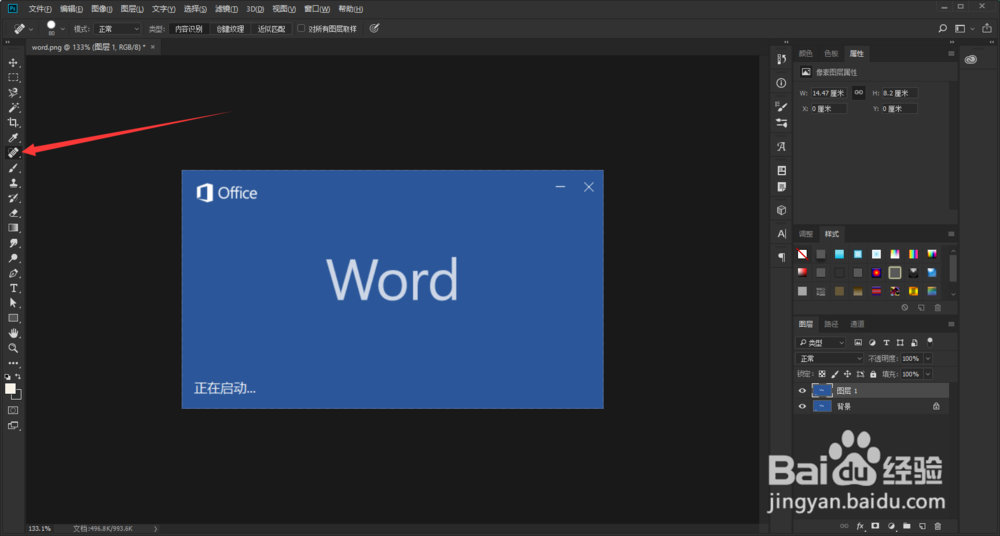Open the layer fx styles button
This screenshot has height=536, width=1000.
click(x=860, y=526)
